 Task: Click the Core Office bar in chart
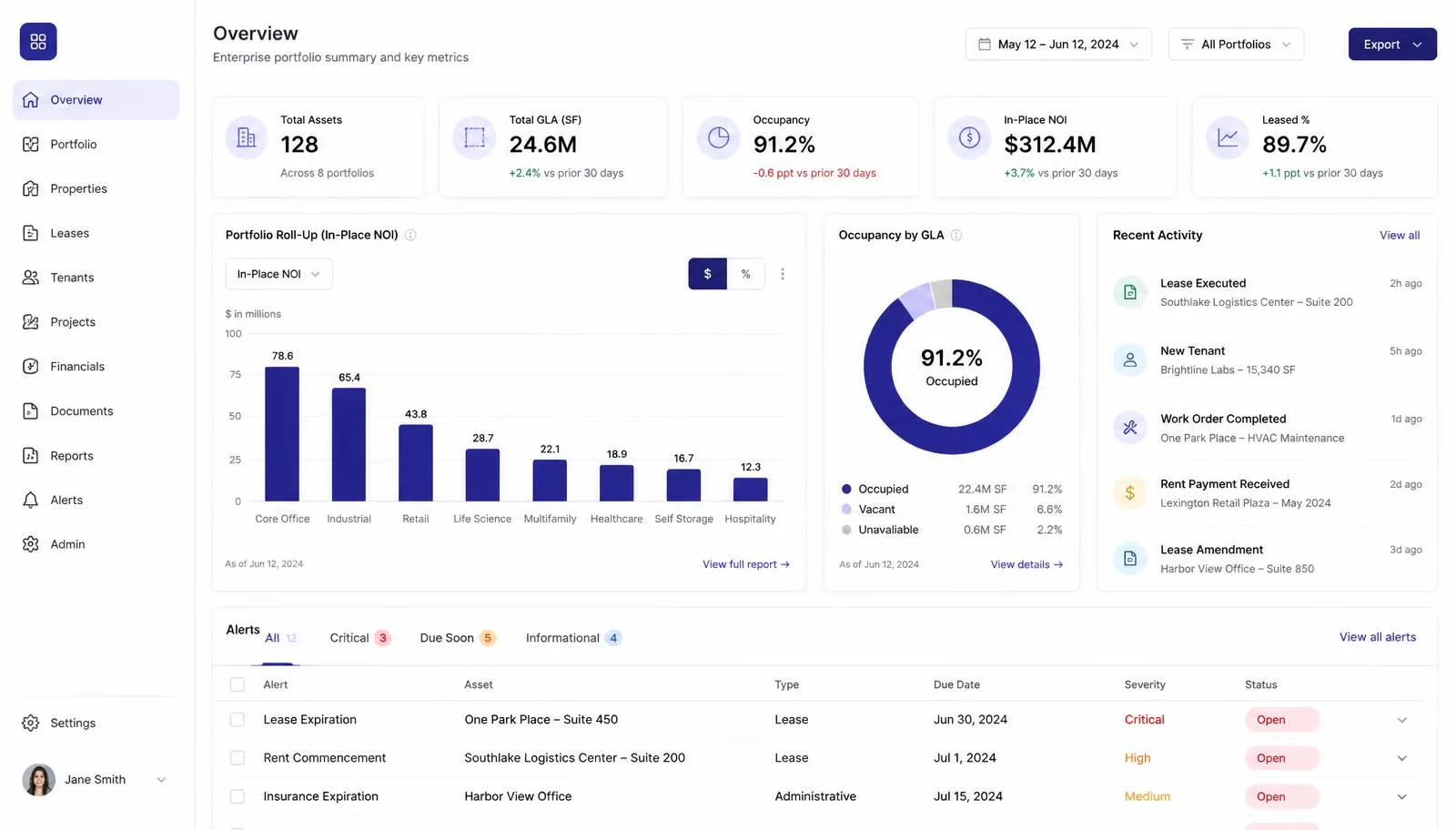coord(282,434)
